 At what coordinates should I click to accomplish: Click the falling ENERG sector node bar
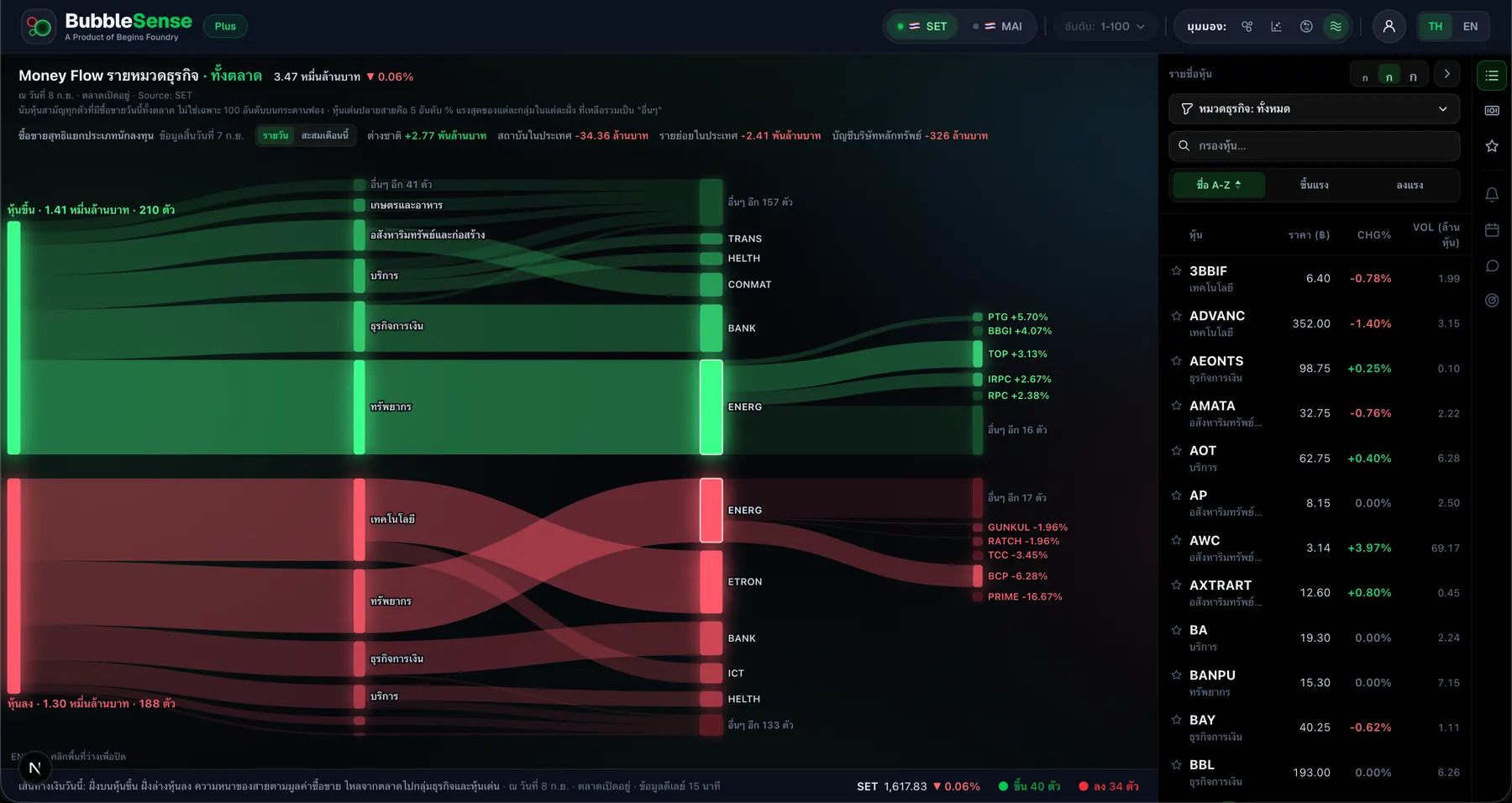click(x=711, y=511)
